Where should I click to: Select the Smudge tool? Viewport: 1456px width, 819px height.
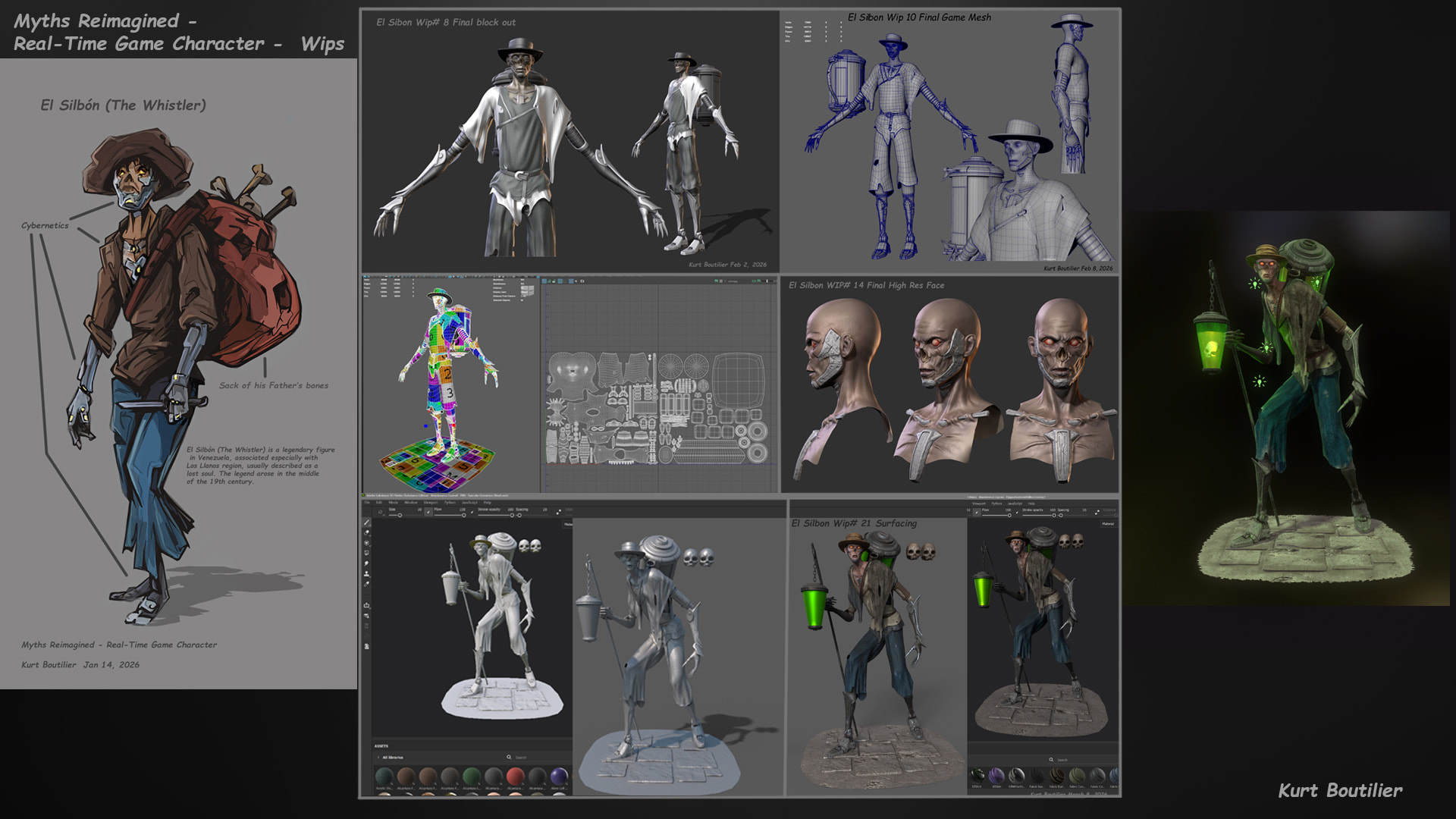click(x=366, y=563)
